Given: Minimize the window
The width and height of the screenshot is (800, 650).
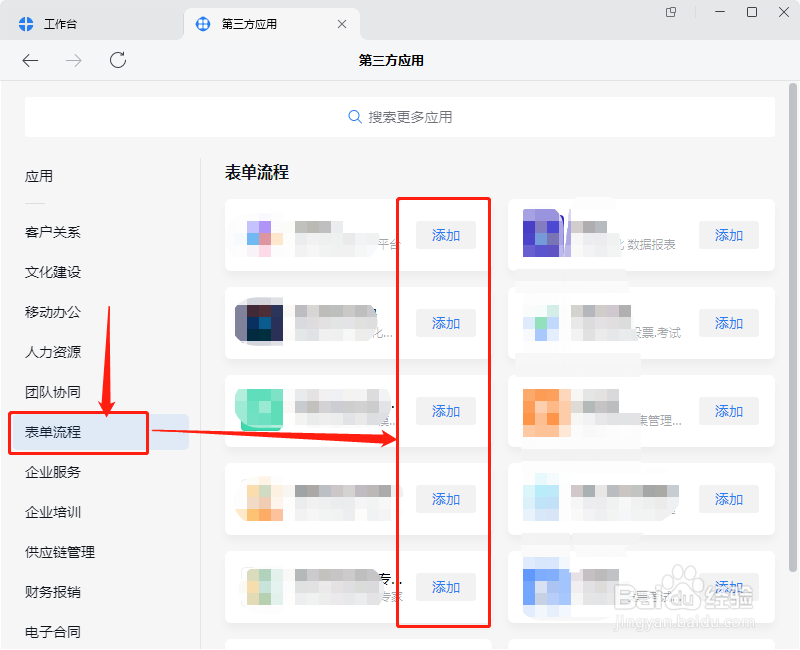Looking at the screenshot, I should pyautogui.click(x=720, y=12).
